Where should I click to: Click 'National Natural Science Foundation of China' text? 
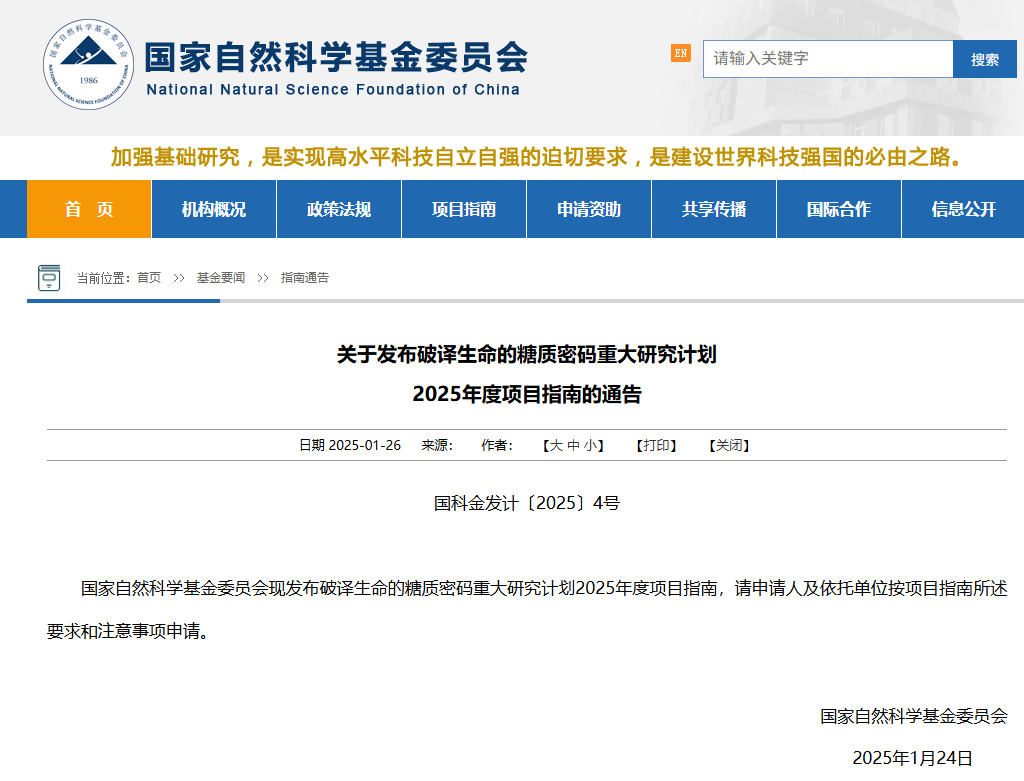click(x=333, y=89)
